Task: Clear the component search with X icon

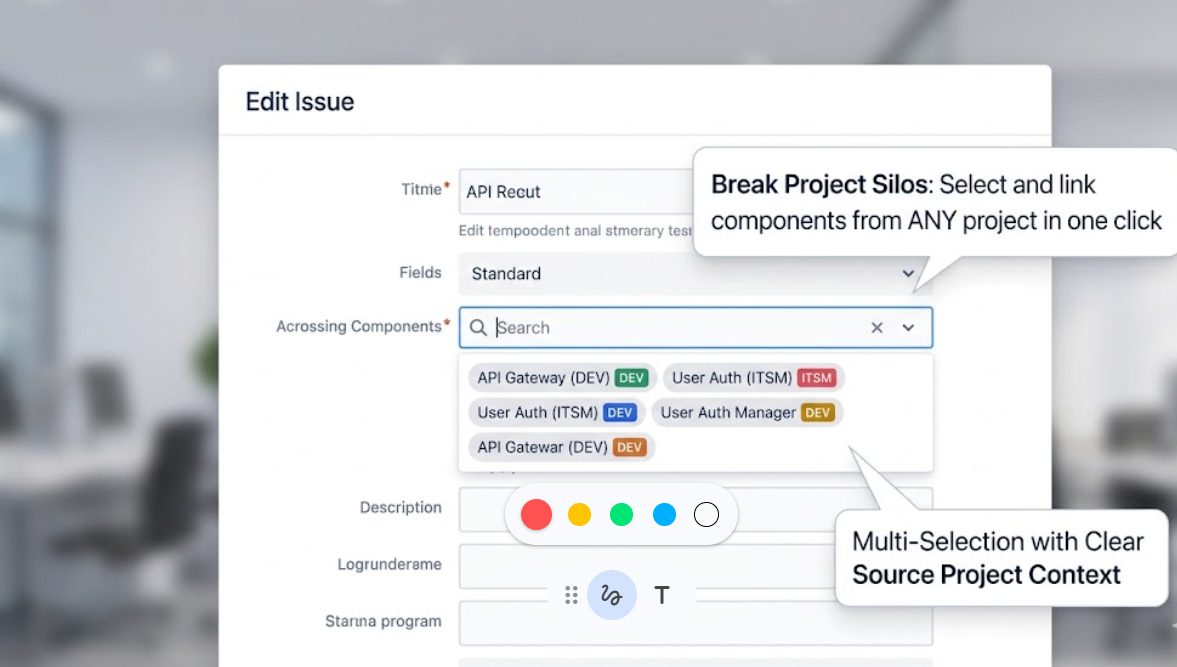Action: [x=877, y=327]
